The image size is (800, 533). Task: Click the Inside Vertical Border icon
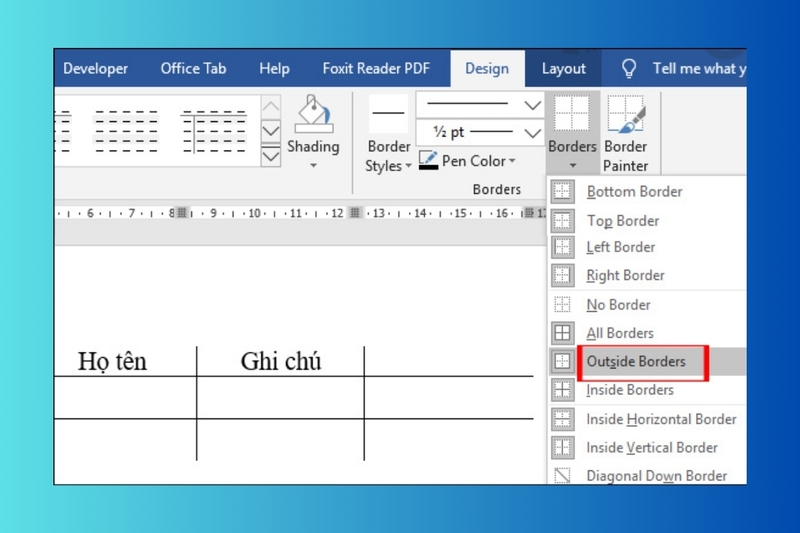[562, 447]
